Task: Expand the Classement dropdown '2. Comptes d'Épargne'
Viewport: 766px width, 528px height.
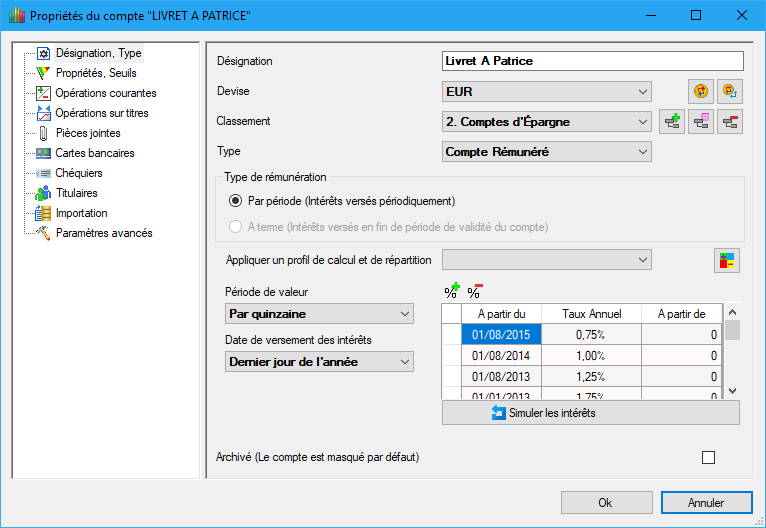Action: [x=546, y=122]
